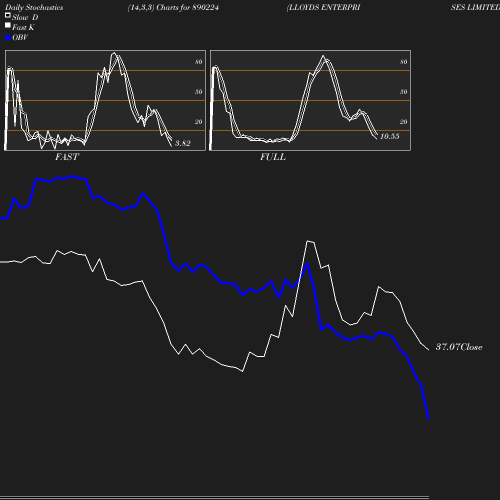The width and height of the screenshot is (500, 500).
Task: Click the FULL stochastic chart peak
Action: pos(323,56)
